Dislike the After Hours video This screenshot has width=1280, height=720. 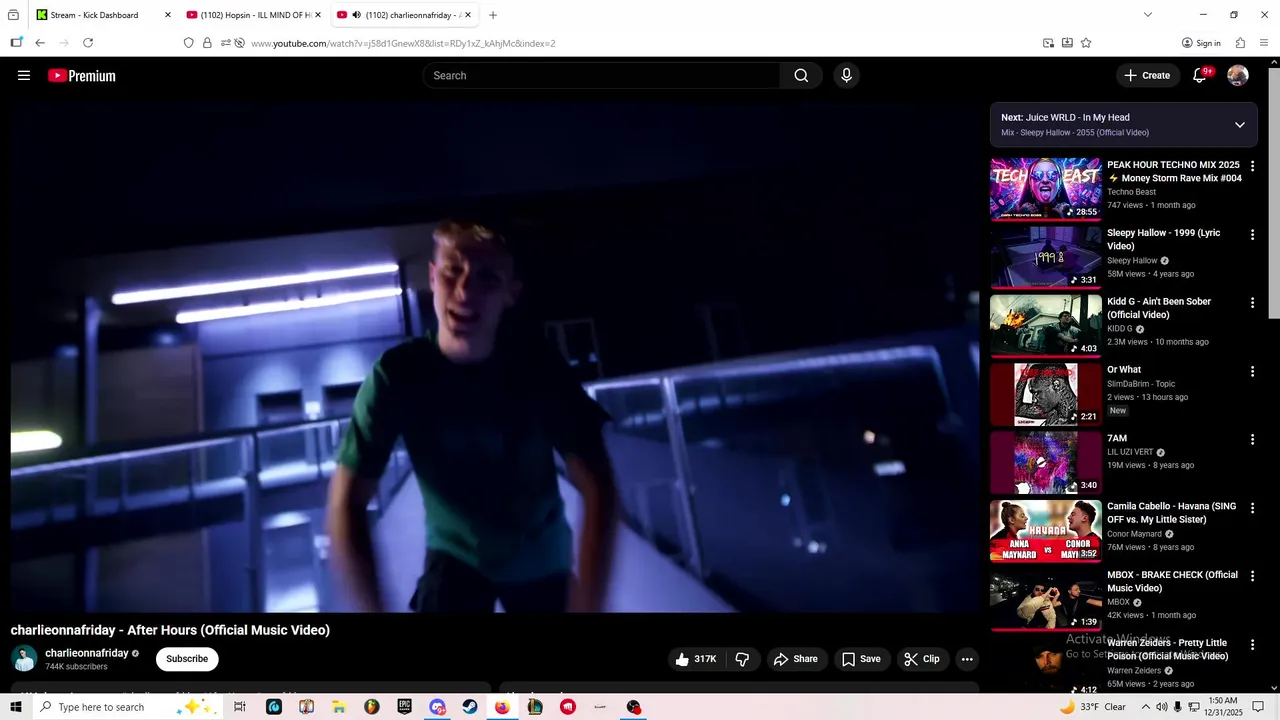click(742, 659)
